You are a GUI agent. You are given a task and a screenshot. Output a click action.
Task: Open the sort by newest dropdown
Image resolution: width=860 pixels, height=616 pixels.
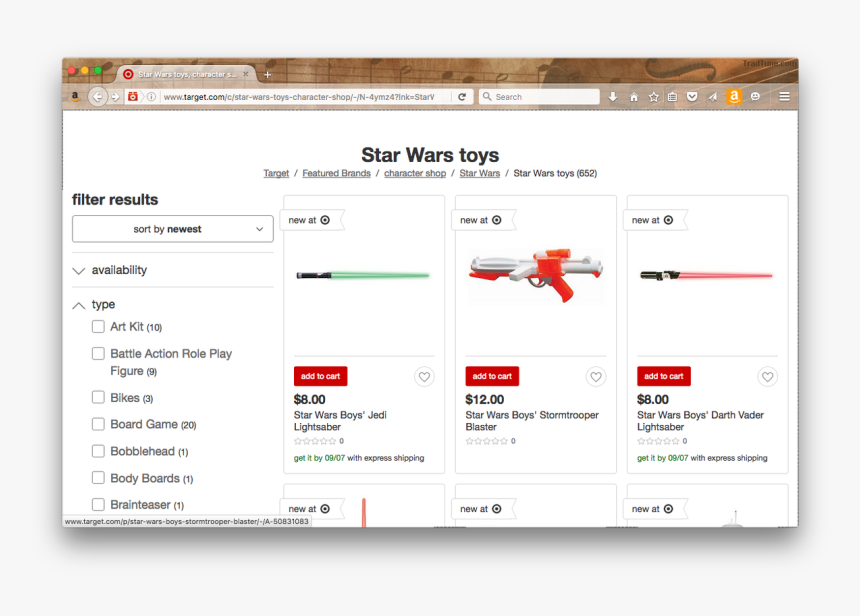[173, 229]
